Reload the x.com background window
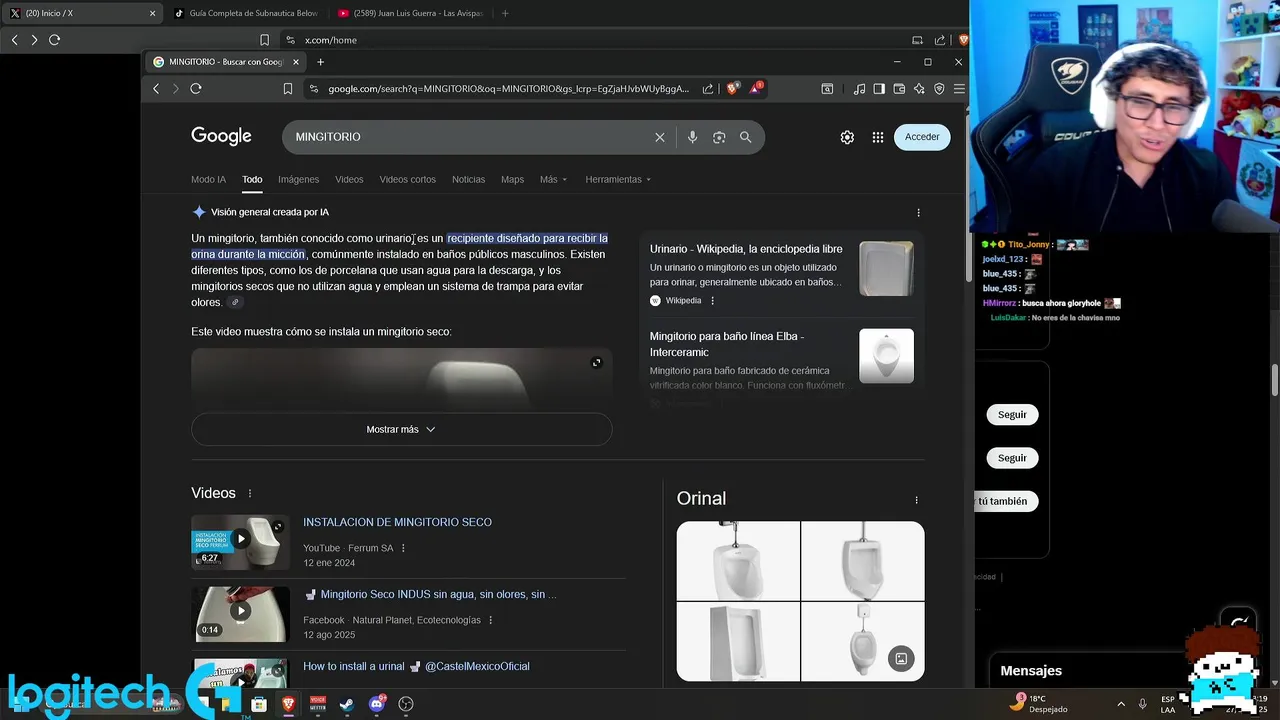 (54, 40)
